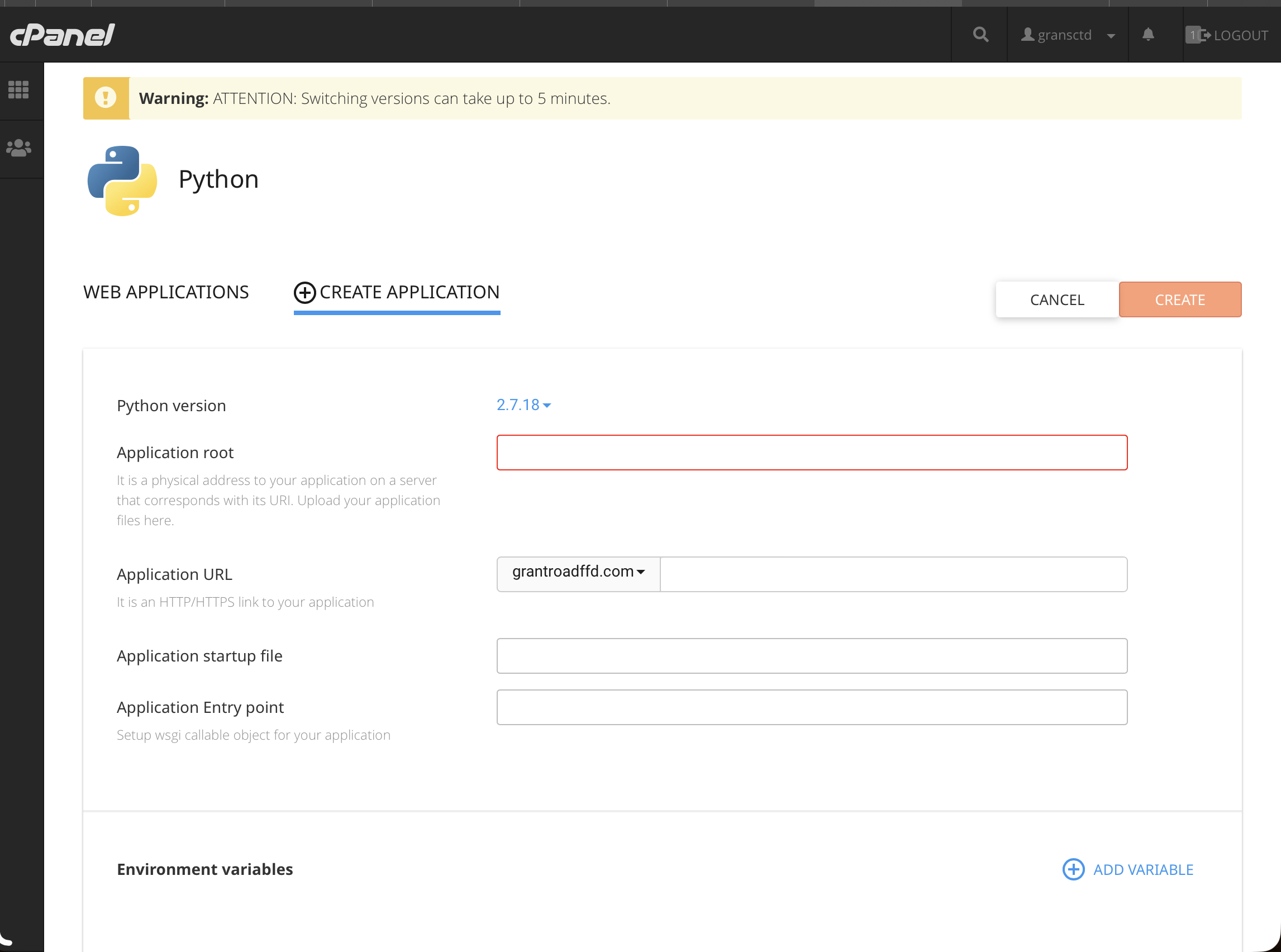1281x952 pixels.
Task: Focus the Application root input field
Action: 811,453
